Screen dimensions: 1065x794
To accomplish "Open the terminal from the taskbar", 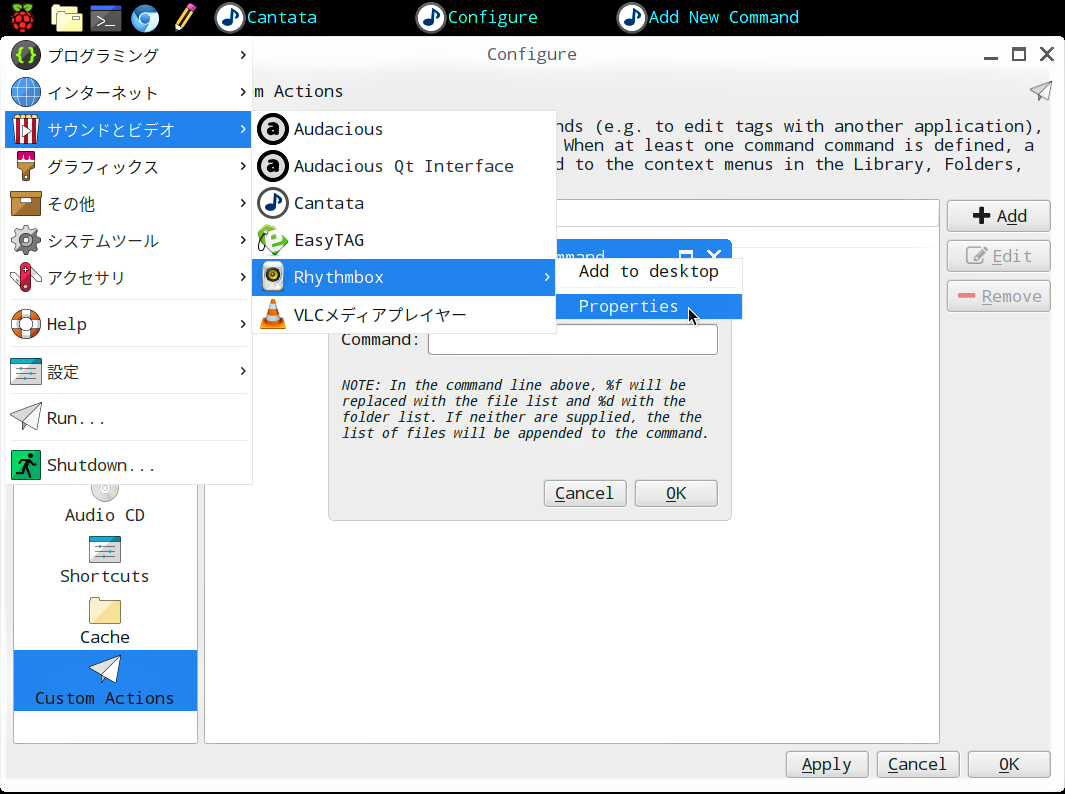I will (105, 18).
